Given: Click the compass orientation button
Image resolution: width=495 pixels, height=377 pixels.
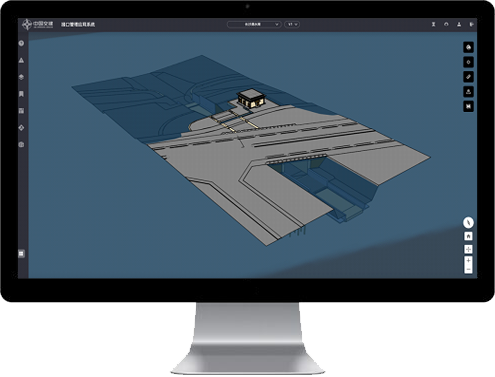Looking at the screenshot, I should 468,222.
